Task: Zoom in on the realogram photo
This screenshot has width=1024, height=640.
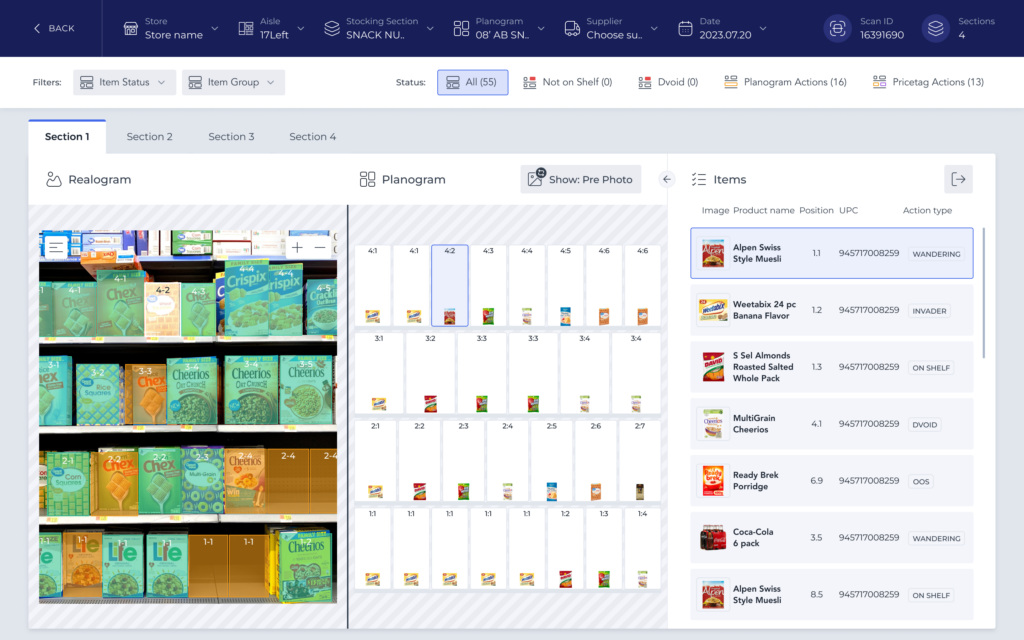Action: tap(297, 247)
